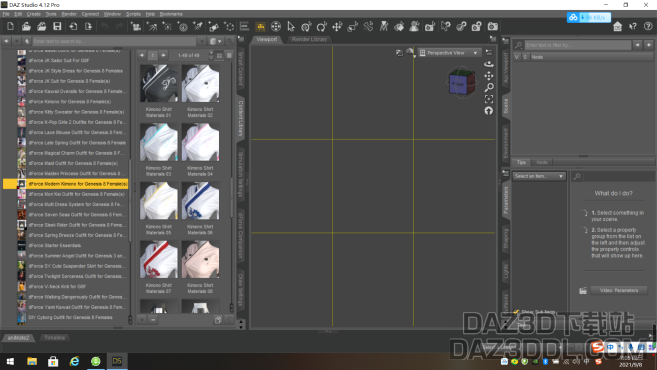Open the Select an Item dropdown
Image resolution: width=657 pixels, height=370 pixels.
click(x=539, y=176)
